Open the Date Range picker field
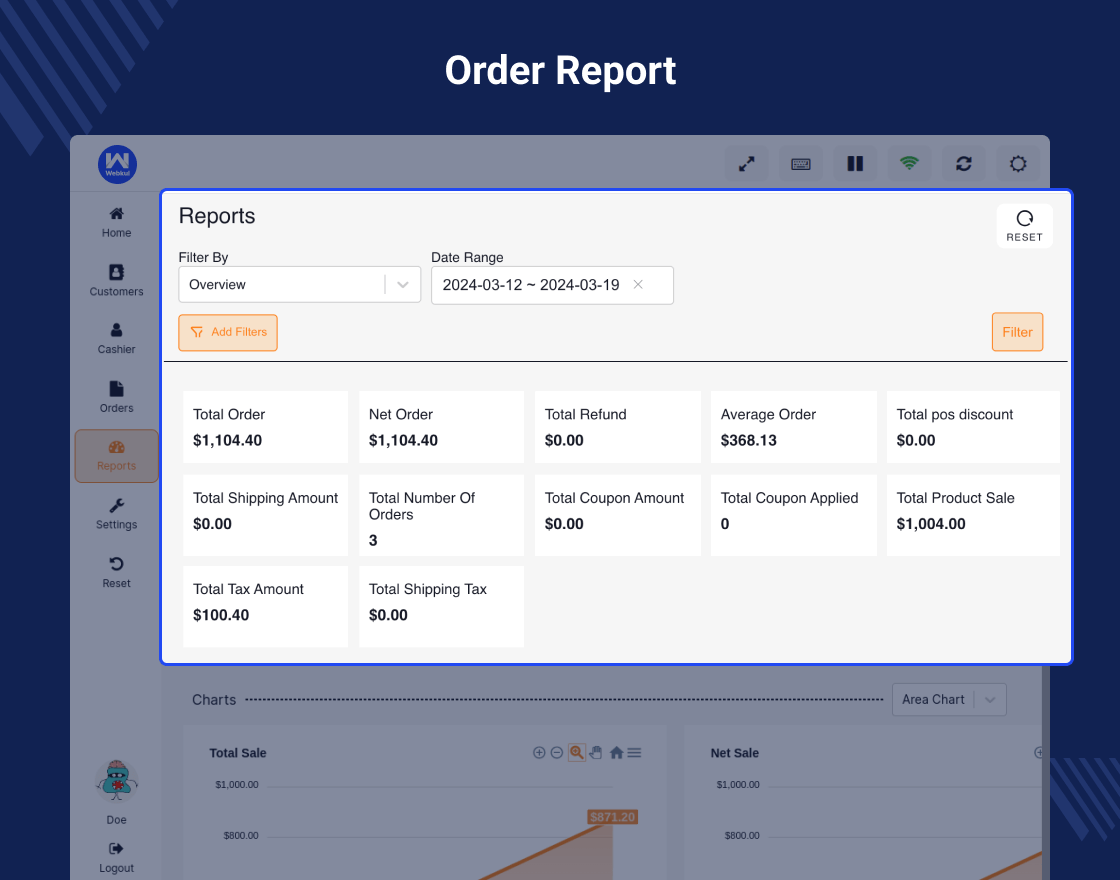 540,285
